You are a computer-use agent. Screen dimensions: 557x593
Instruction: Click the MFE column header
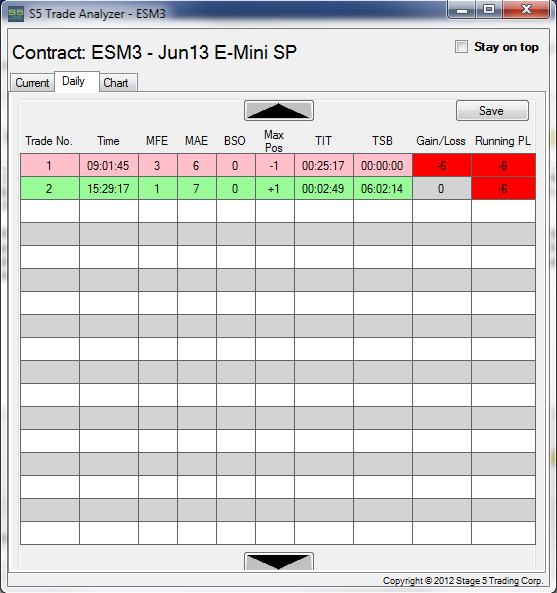(x=157, y=141)
